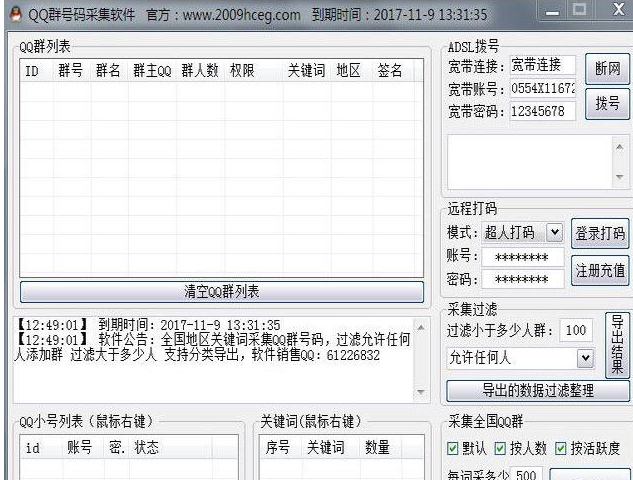Click 状态 column header in QQ小号列表
633x480 pixels.
(x=172, y=447)
